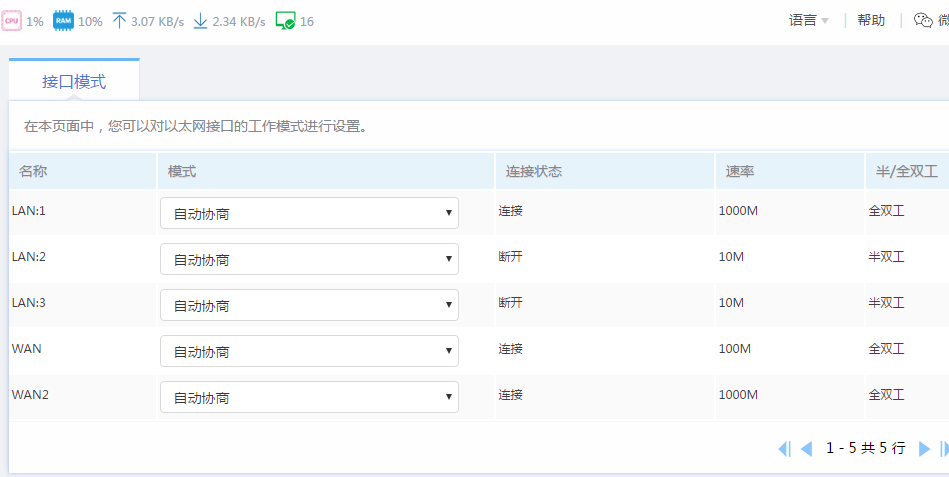Click WAN2 duplex value 全双工
The height and width of the screenshot is (477, 949).
887,395
